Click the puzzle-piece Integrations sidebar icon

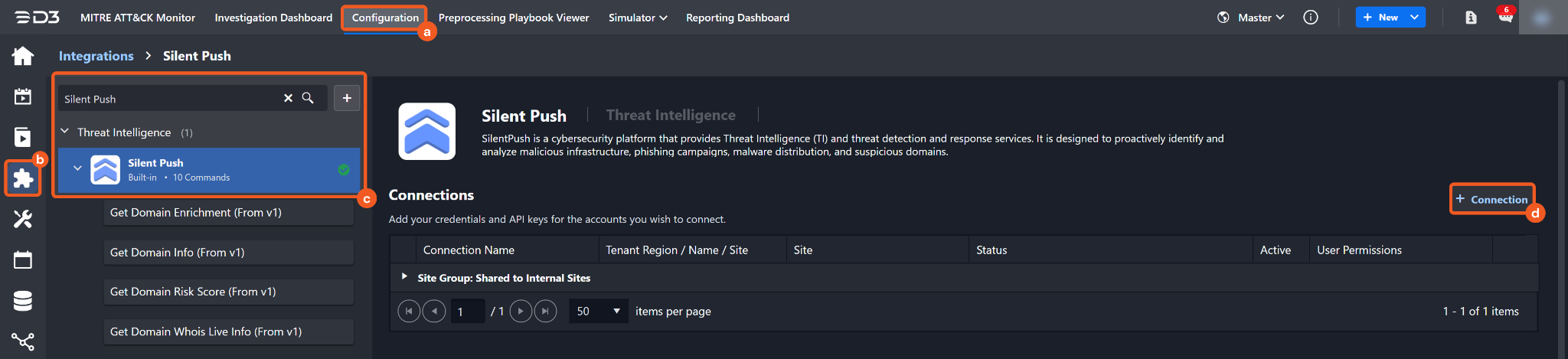point(23,178)
